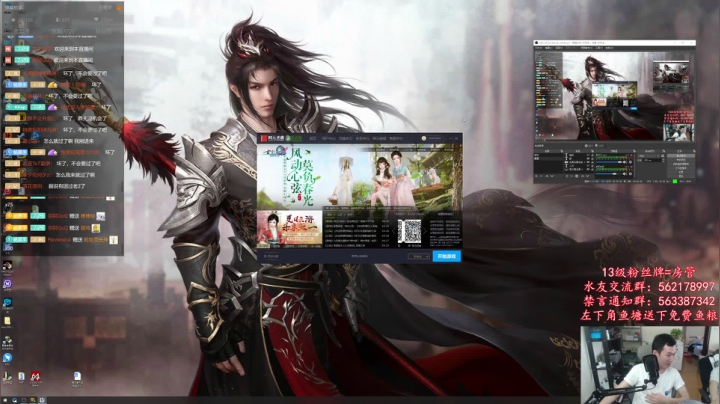Click the chat panel vertical scrollbar
720x404 pixels.
[x=122, y=60]
